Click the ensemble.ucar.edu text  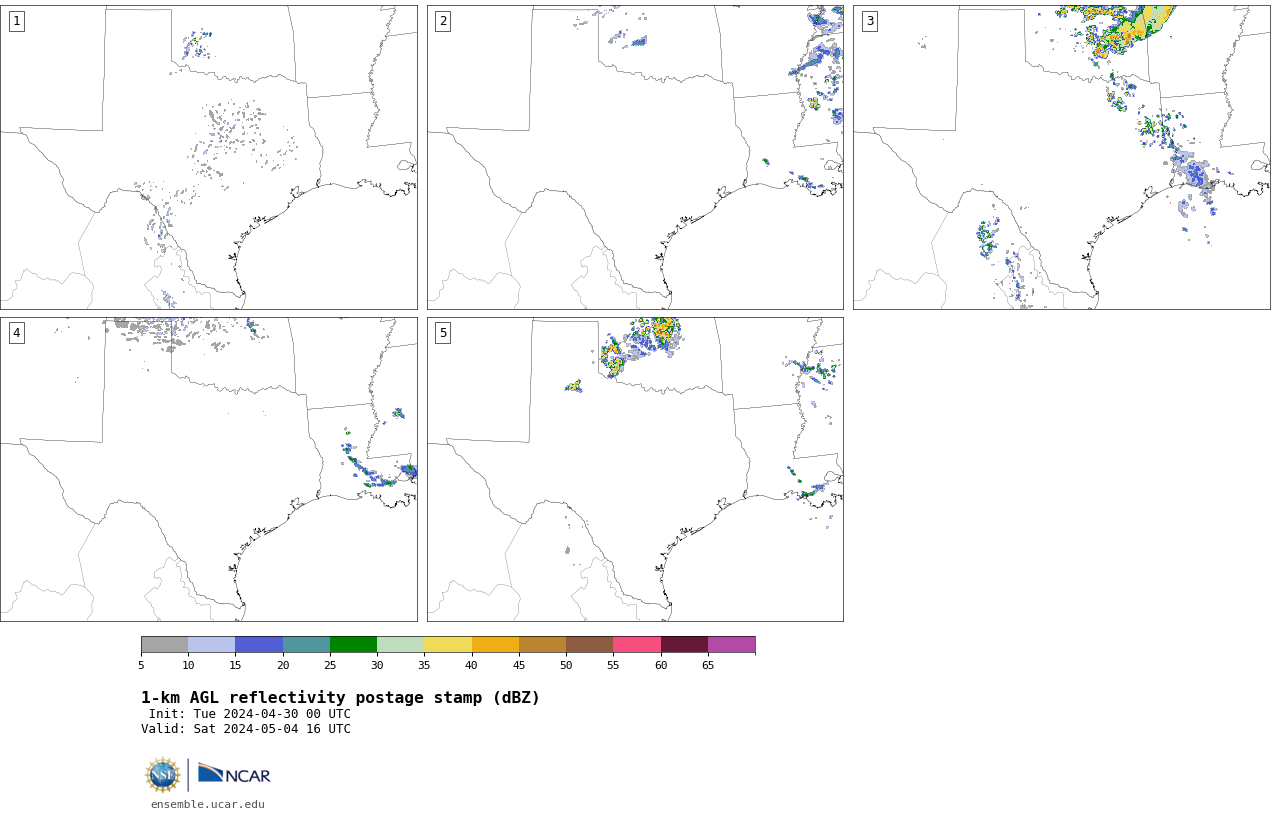[x=208, y=804]
